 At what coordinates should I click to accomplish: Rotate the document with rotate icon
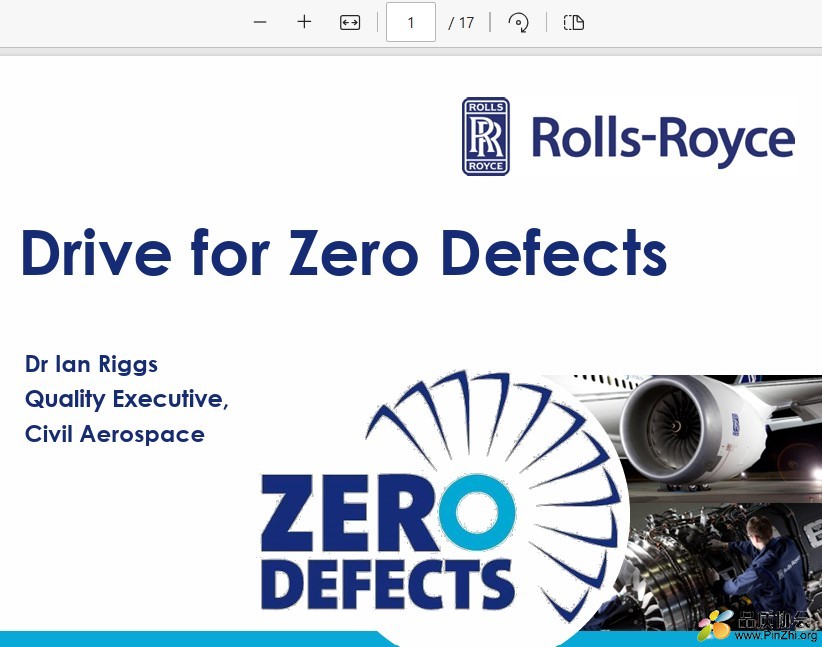click(518, 23)
